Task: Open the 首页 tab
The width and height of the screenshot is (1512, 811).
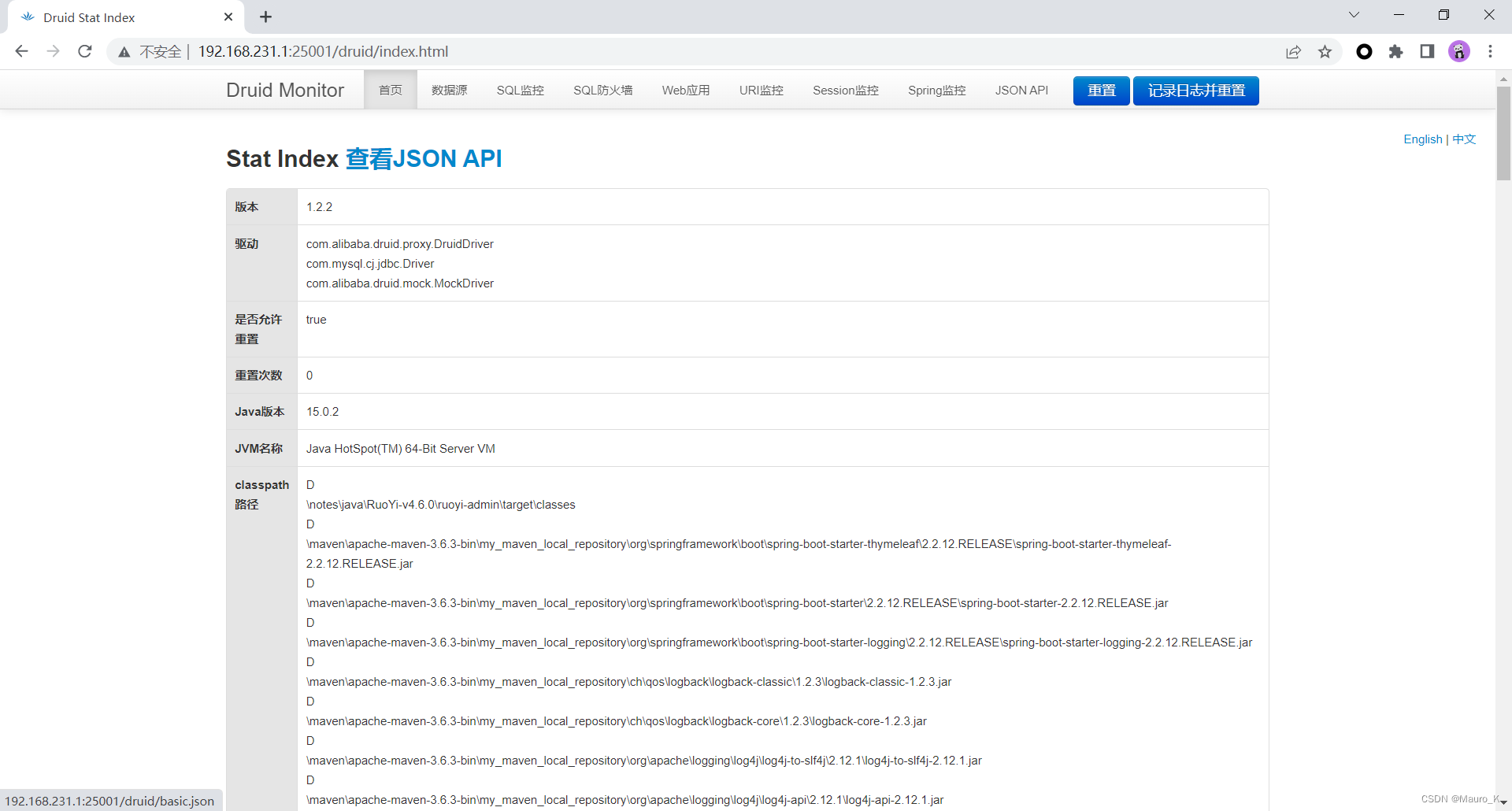Action: click(x=391, y=90)
